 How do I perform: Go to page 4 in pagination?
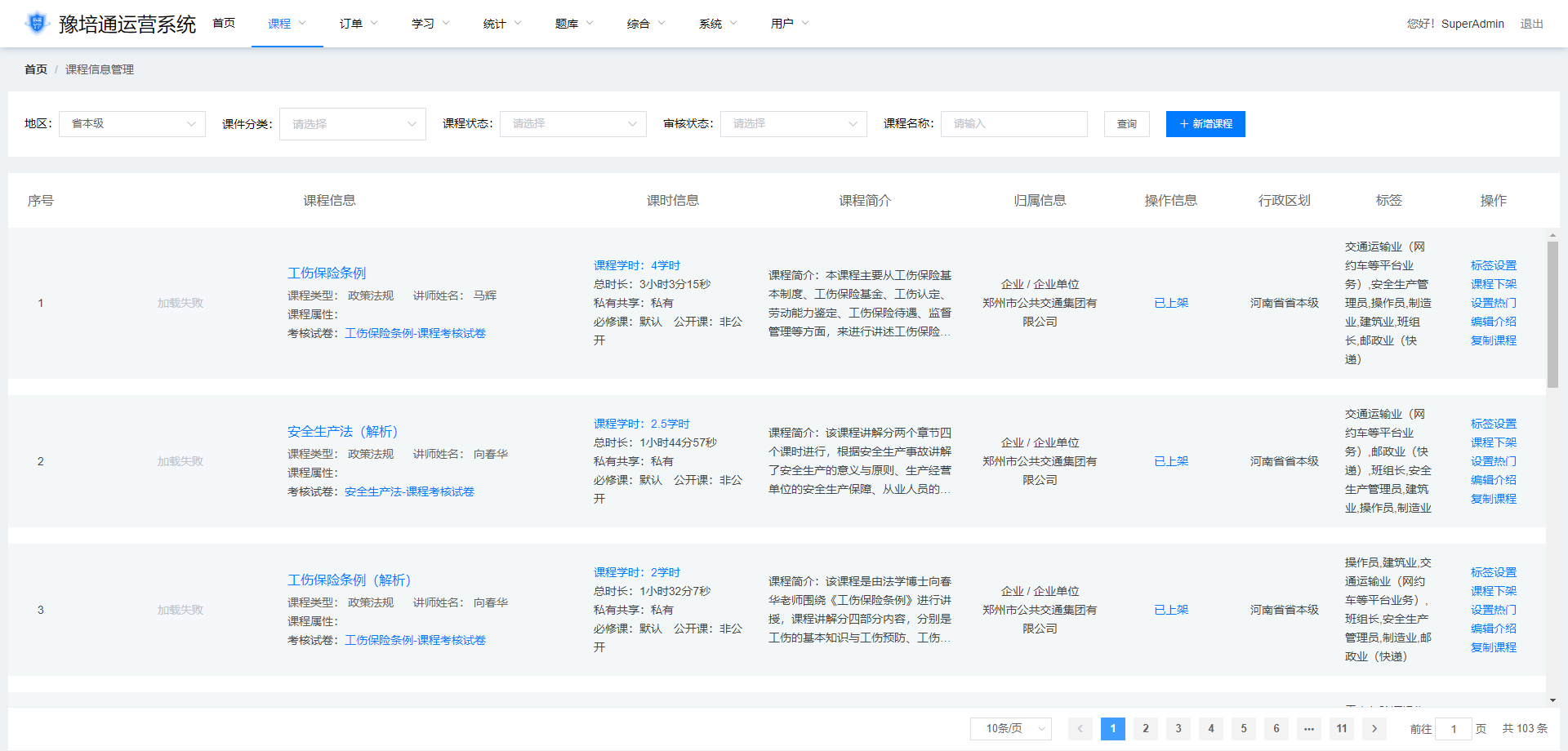pos(1211,729)
